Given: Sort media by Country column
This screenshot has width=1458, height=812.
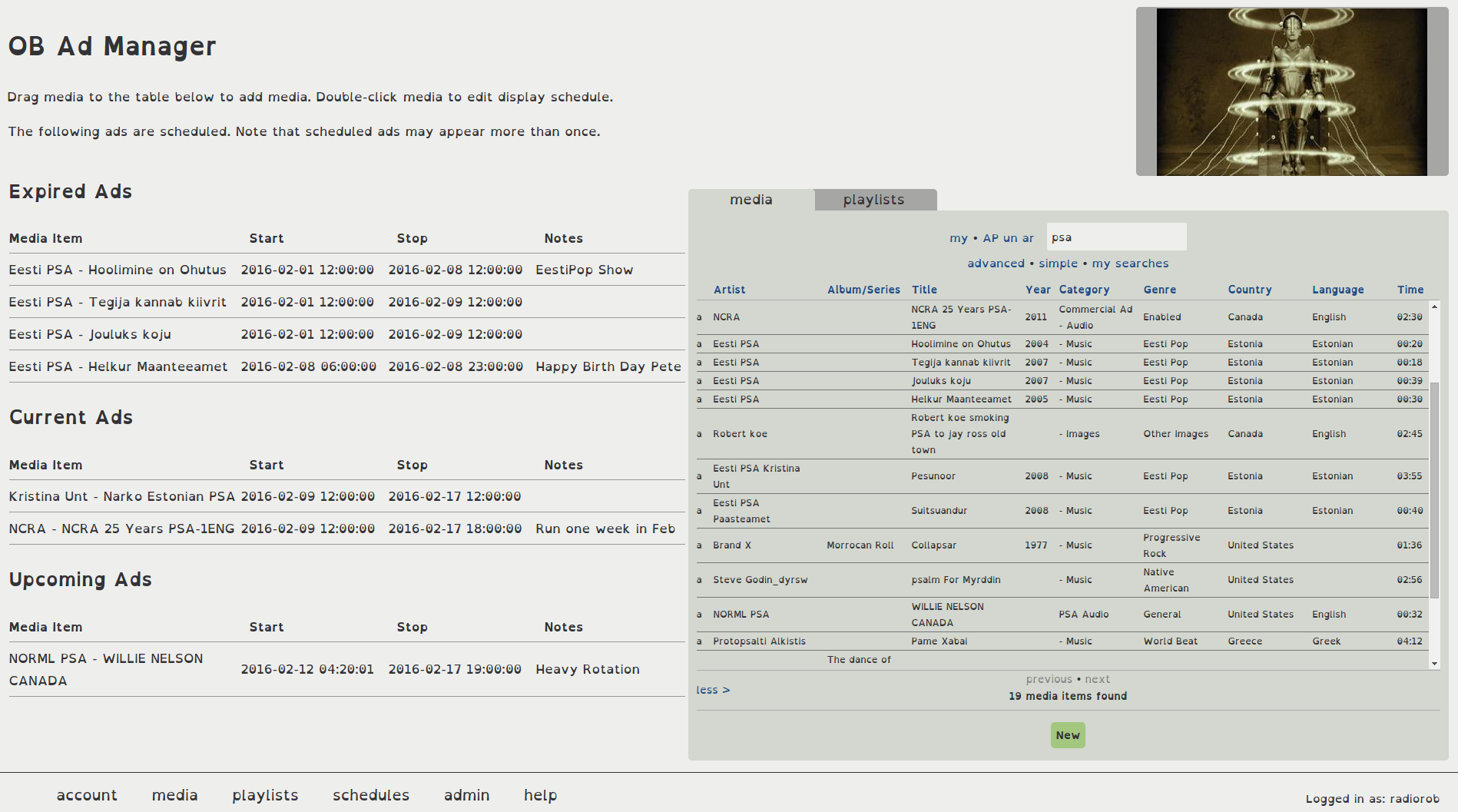Looking at the screenshot, I should tap(1249, 290).
